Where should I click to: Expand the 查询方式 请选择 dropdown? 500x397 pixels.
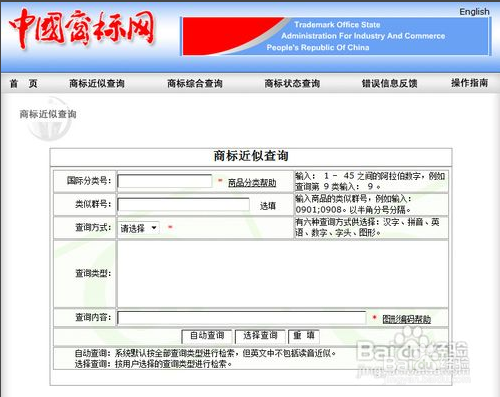point(139,228)
